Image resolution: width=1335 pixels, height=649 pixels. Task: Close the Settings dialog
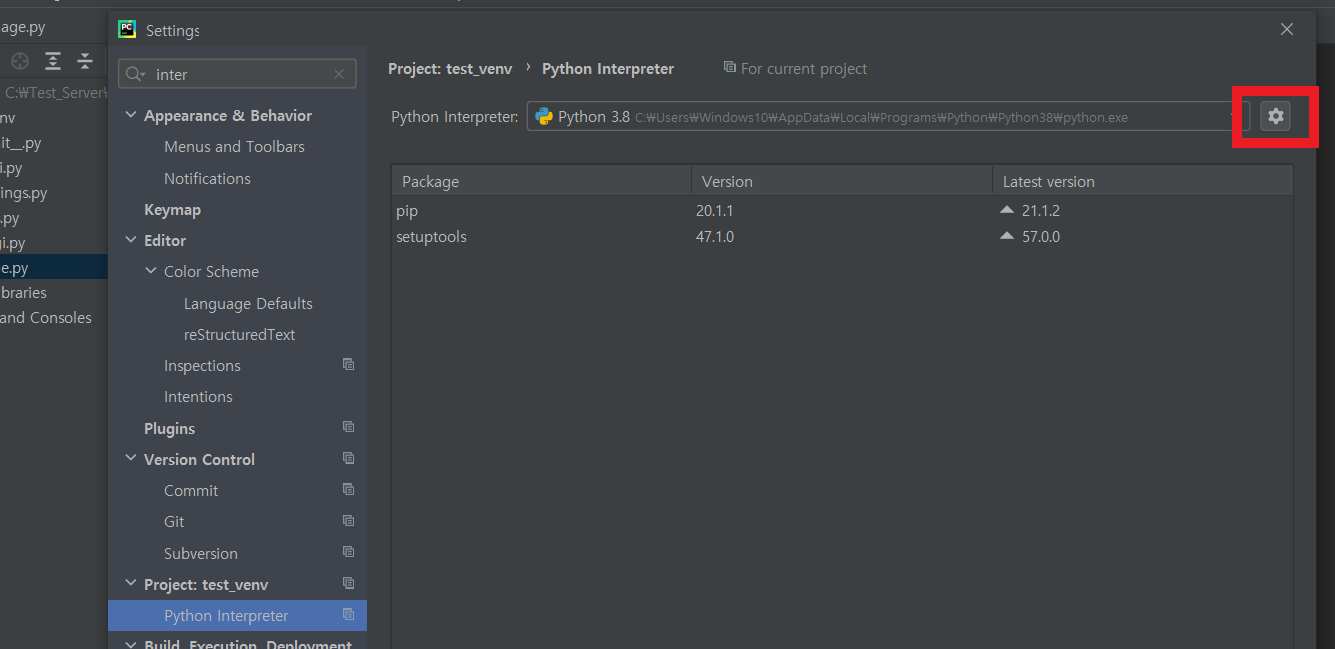1287,29
